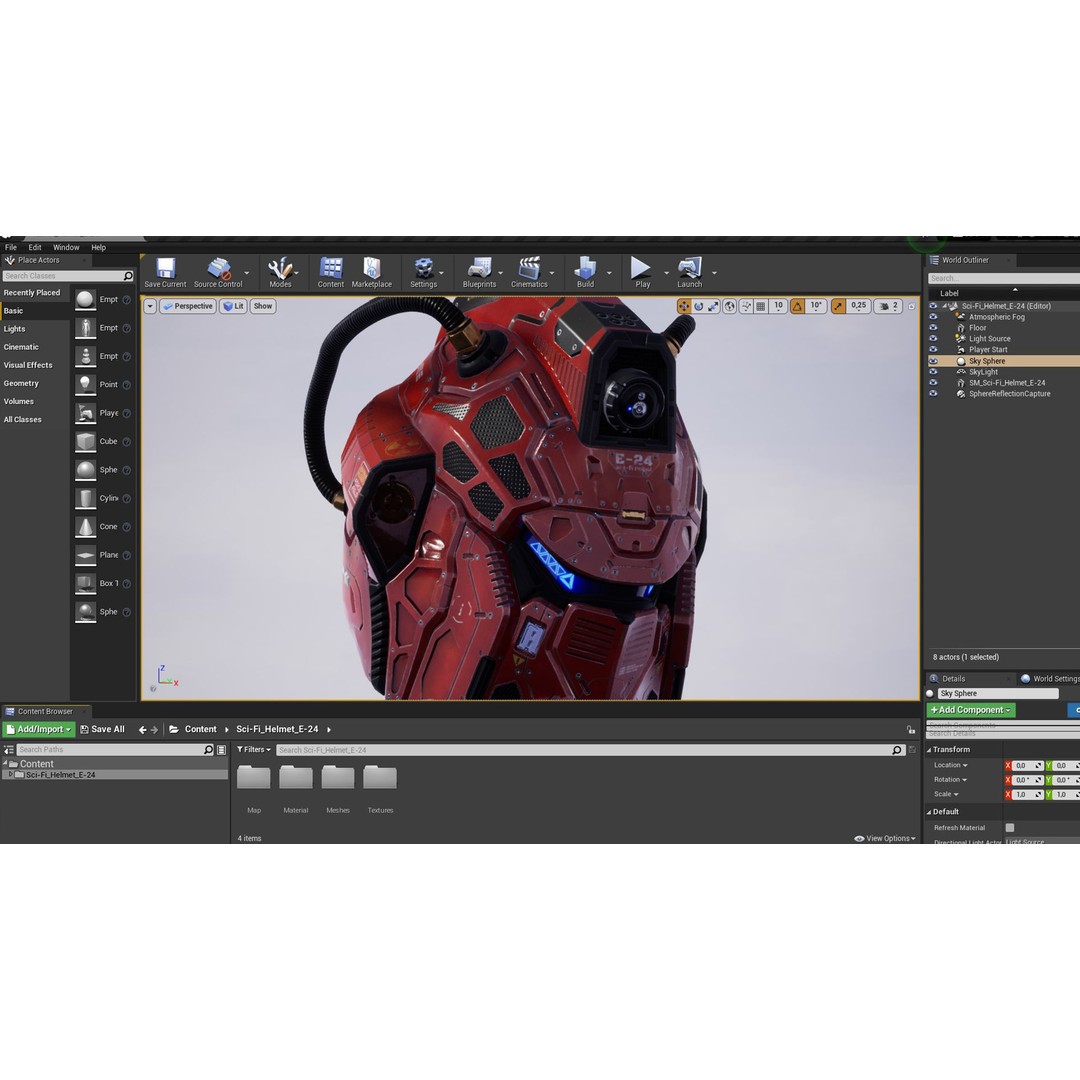This screenshot has height=1080, width=1080.
Task: Open the Marketplace icon
Action: [x=372, y=268]
